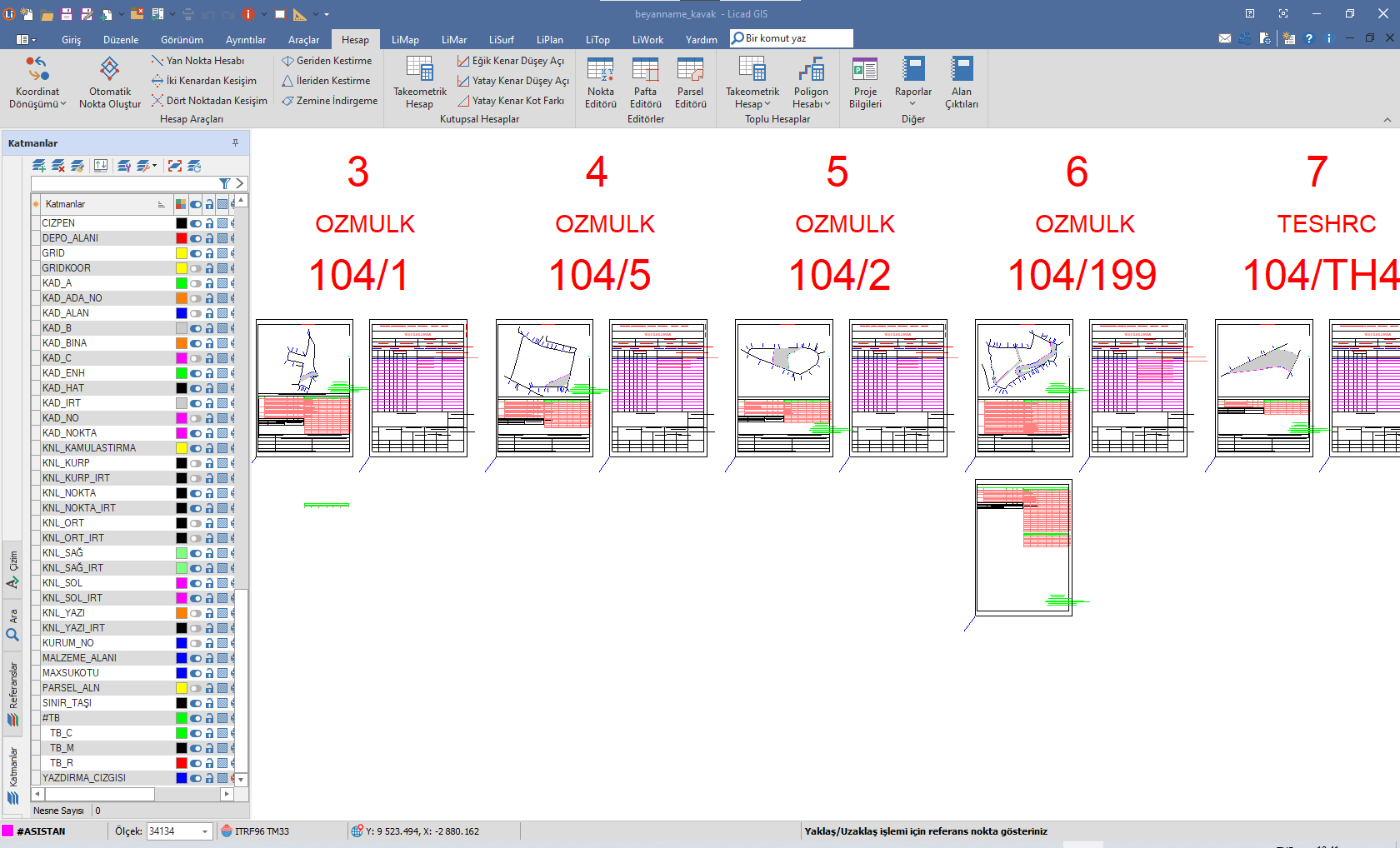1400x848 pixels.
Task: Toggle lock on TB_R layer
Action: pyautogui.click(x=210, y=763)
